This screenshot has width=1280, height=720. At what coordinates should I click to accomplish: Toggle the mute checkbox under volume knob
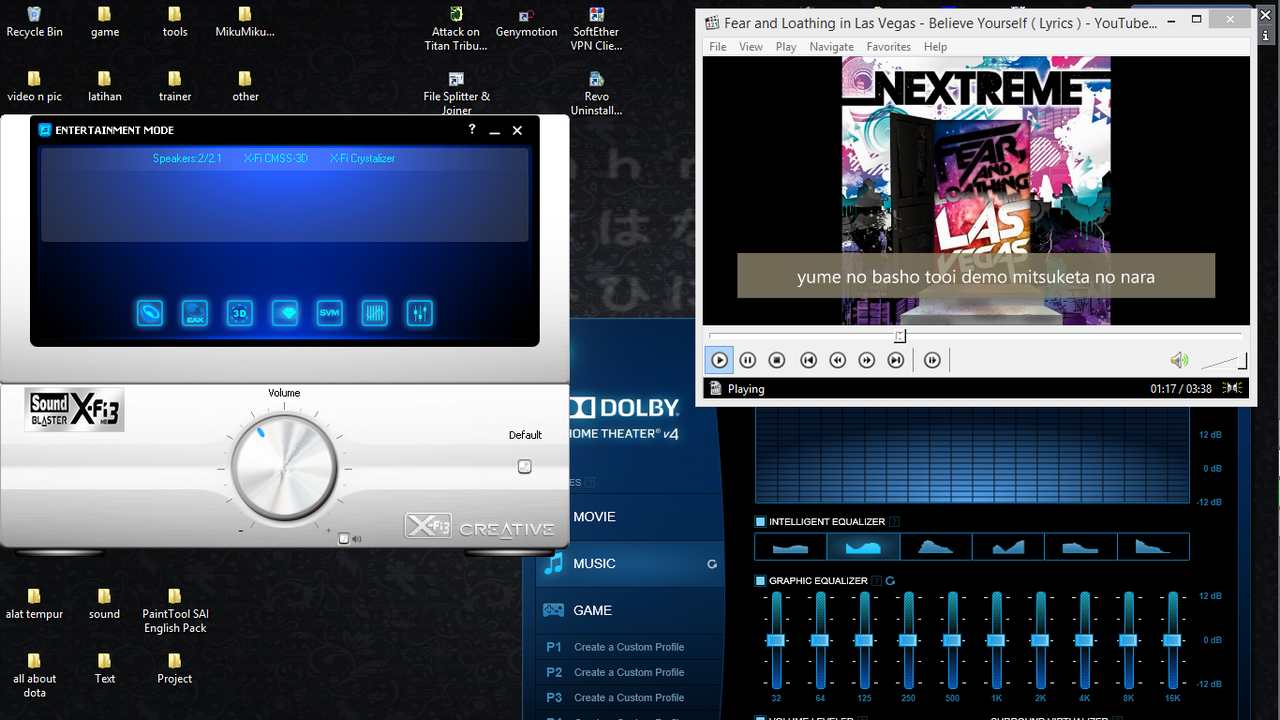(x=343, y=539)
